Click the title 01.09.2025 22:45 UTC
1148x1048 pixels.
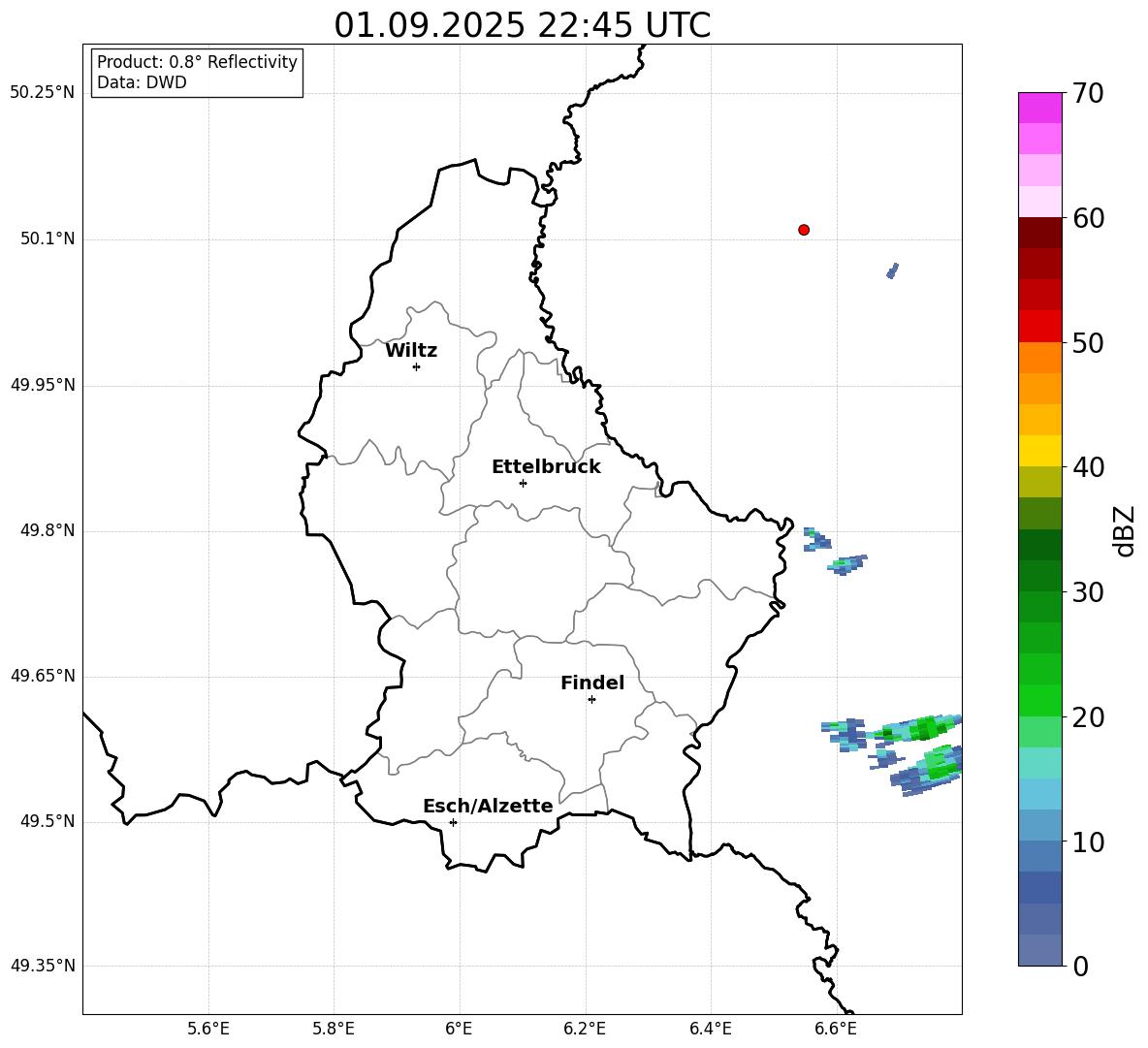pyautogui.click(x=522, y=25)
